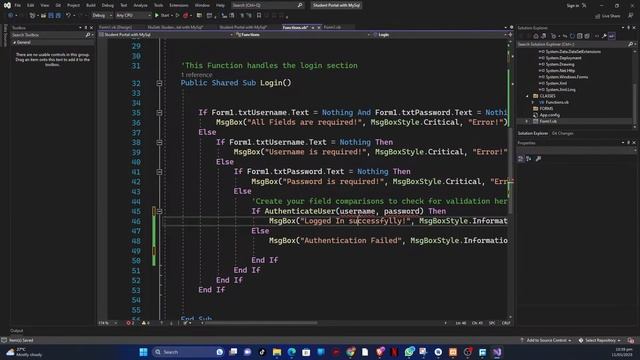Open the Login member navigation dropdown
This screenshot has height=360, width=640.
[439, 35]
